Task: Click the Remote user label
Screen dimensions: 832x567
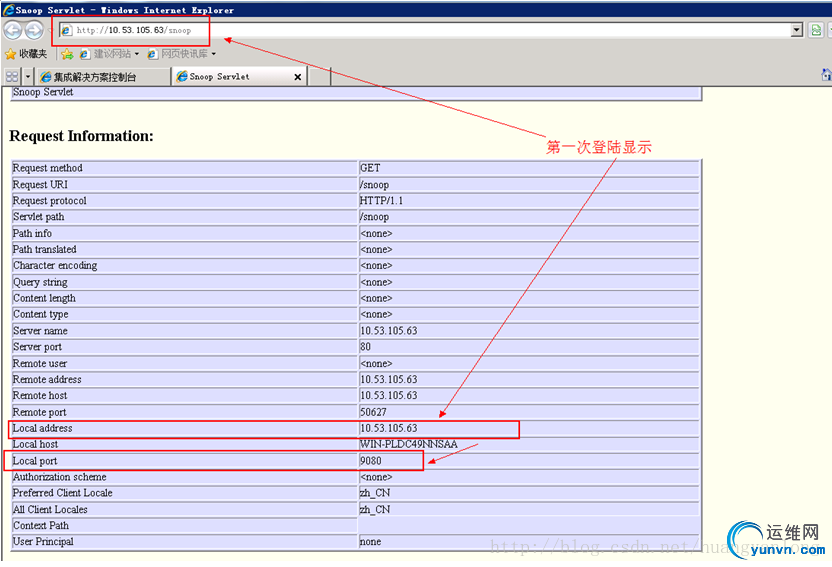Action: coord(40,363)
